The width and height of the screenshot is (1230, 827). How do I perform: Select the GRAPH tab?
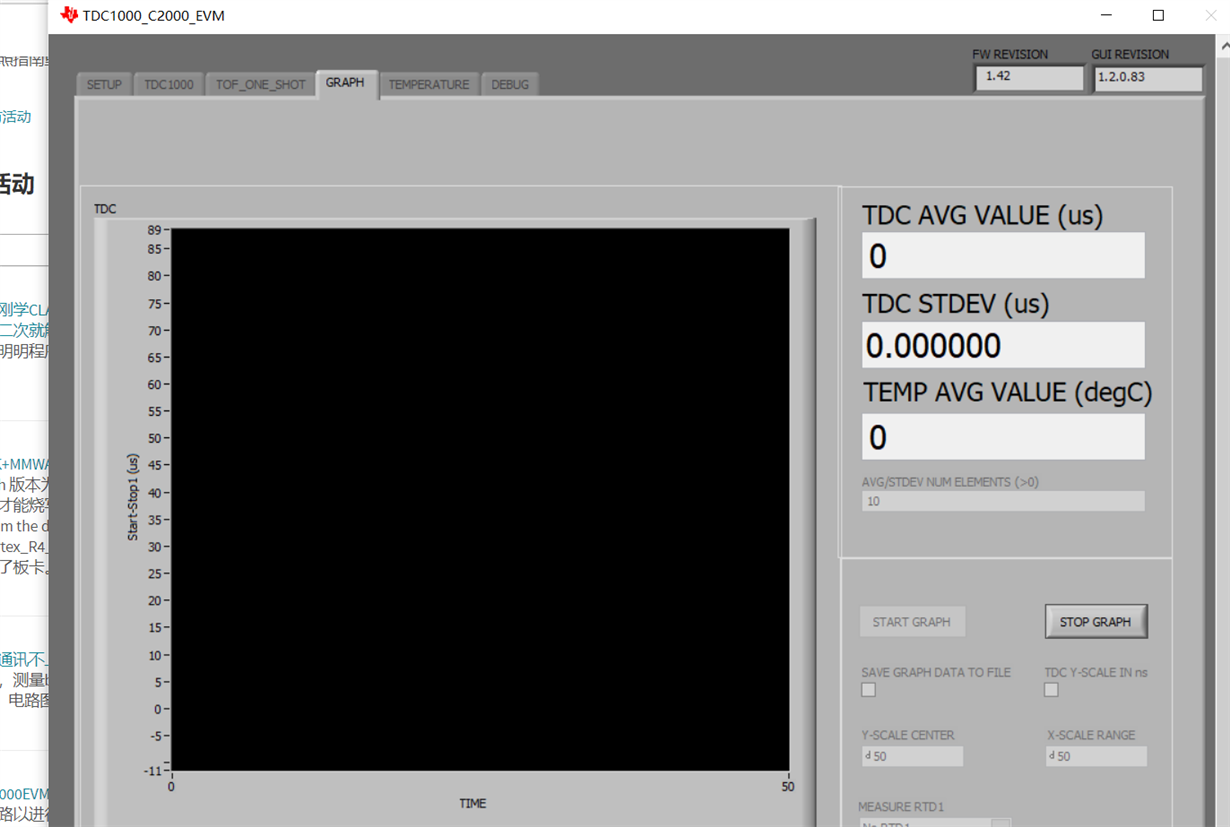click(x=346, y=83)
